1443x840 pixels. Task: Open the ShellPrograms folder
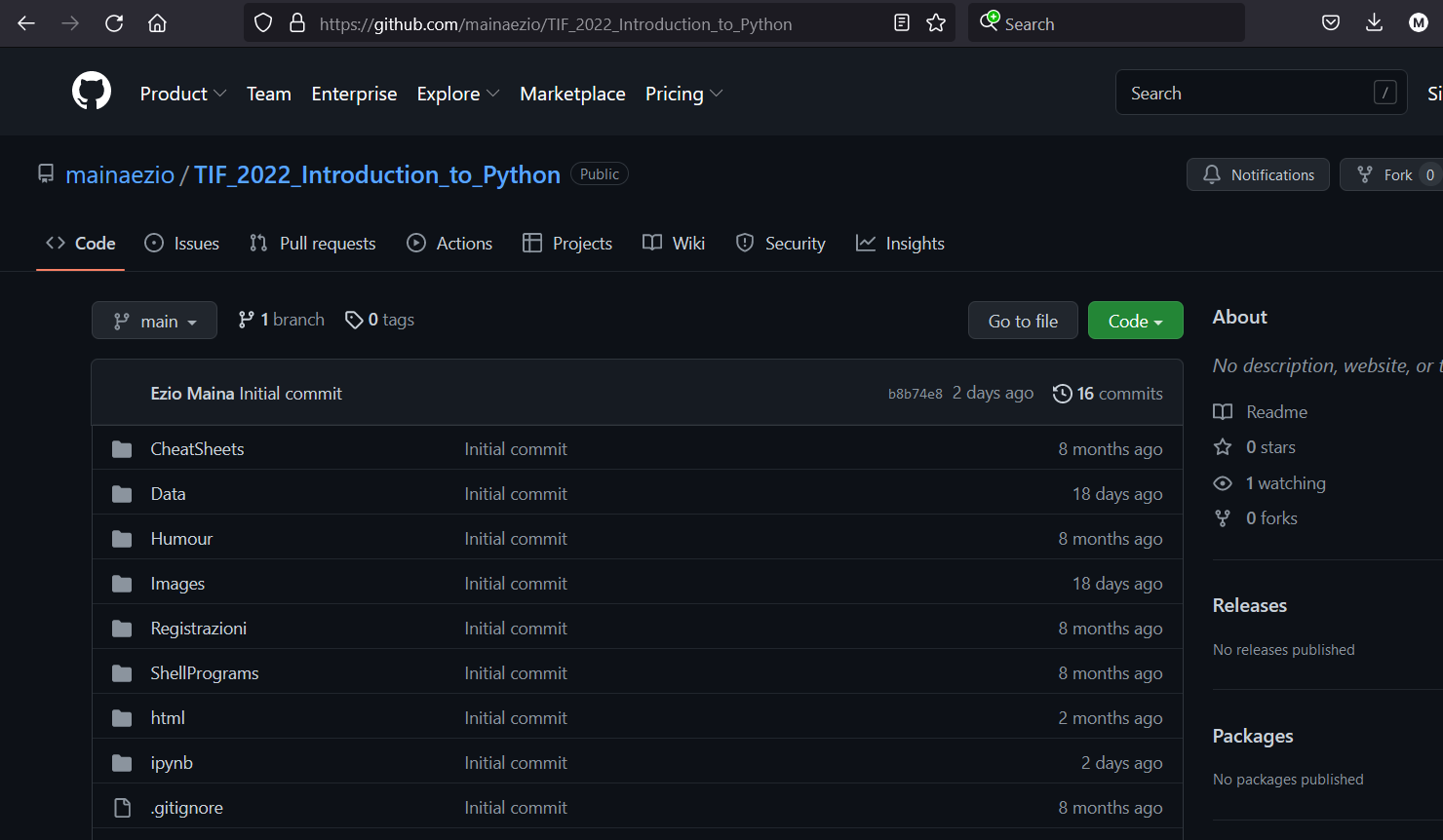click(205, 673)
